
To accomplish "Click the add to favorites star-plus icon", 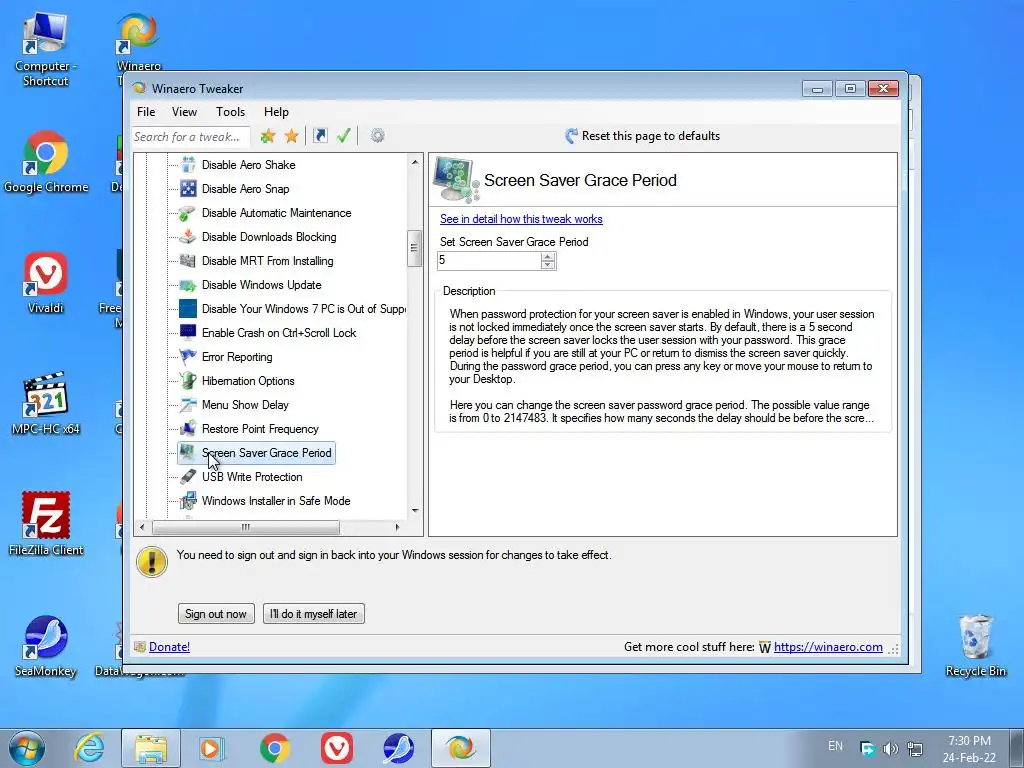I will 268,136.
